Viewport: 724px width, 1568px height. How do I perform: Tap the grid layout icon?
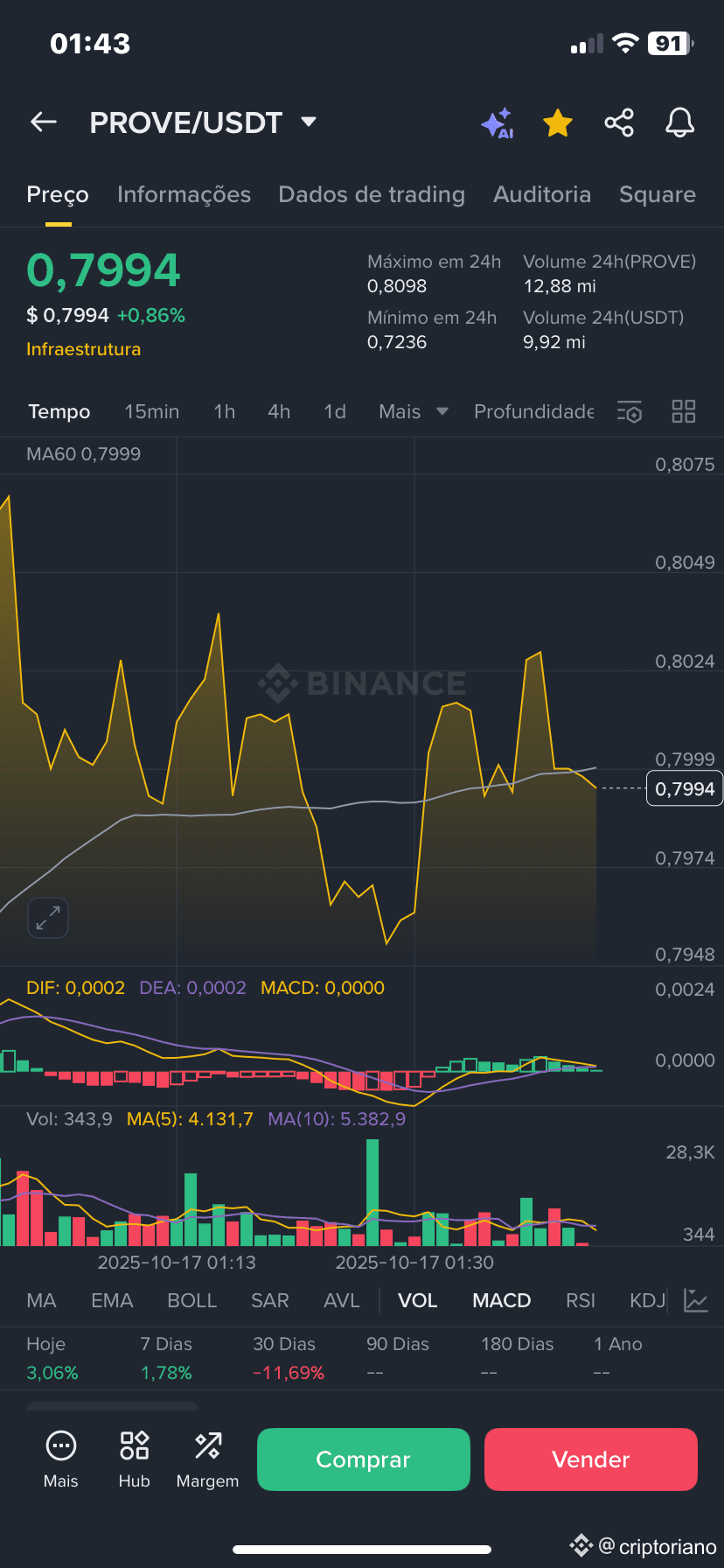(x=684, y=411)
